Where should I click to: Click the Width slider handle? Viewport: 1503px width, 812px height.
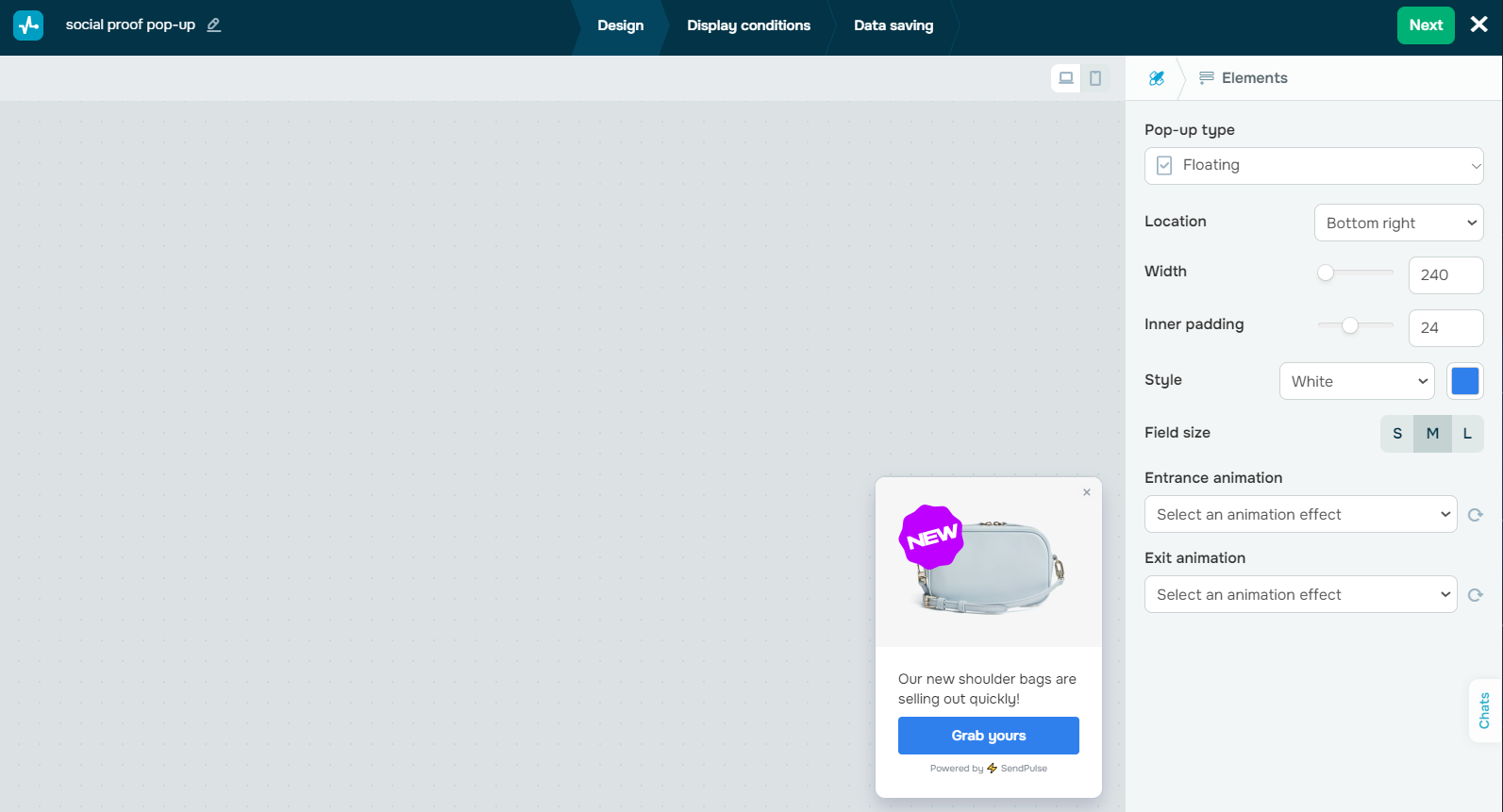pos(1326,273)
